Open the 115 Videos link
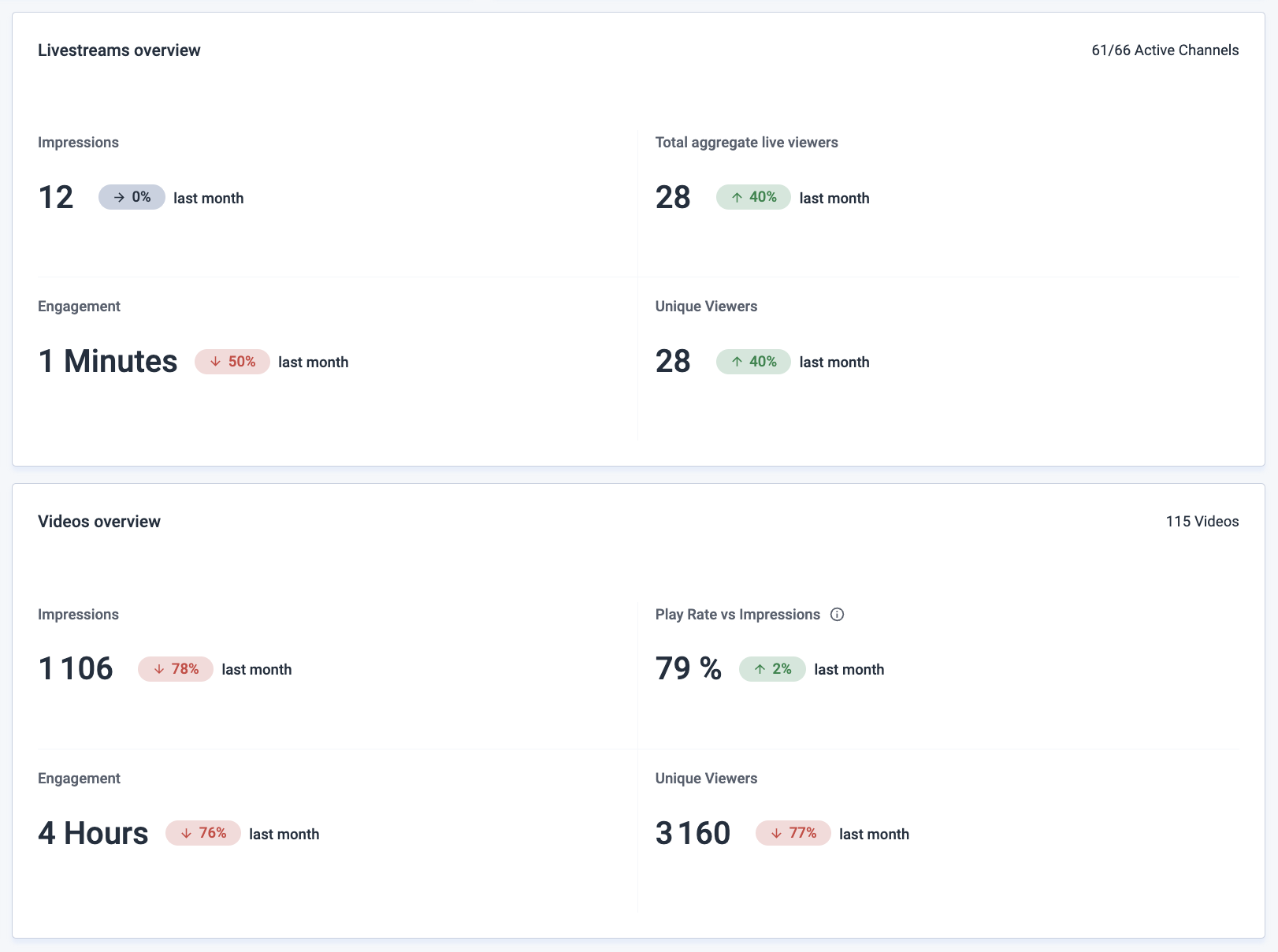Image resolution: width=1278 pixels, height=952 pixels. [1202, 521]
